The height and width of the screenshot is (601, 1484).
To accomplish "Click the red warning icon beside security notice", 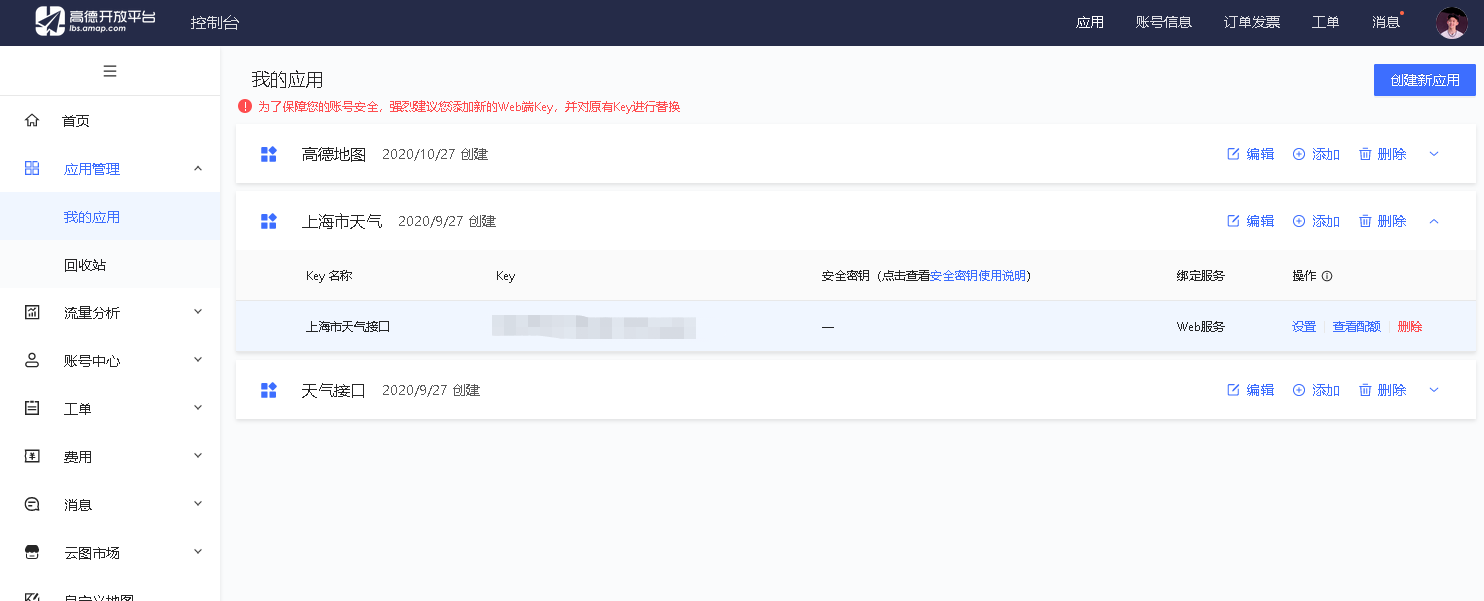I will (x=245, y=106).
